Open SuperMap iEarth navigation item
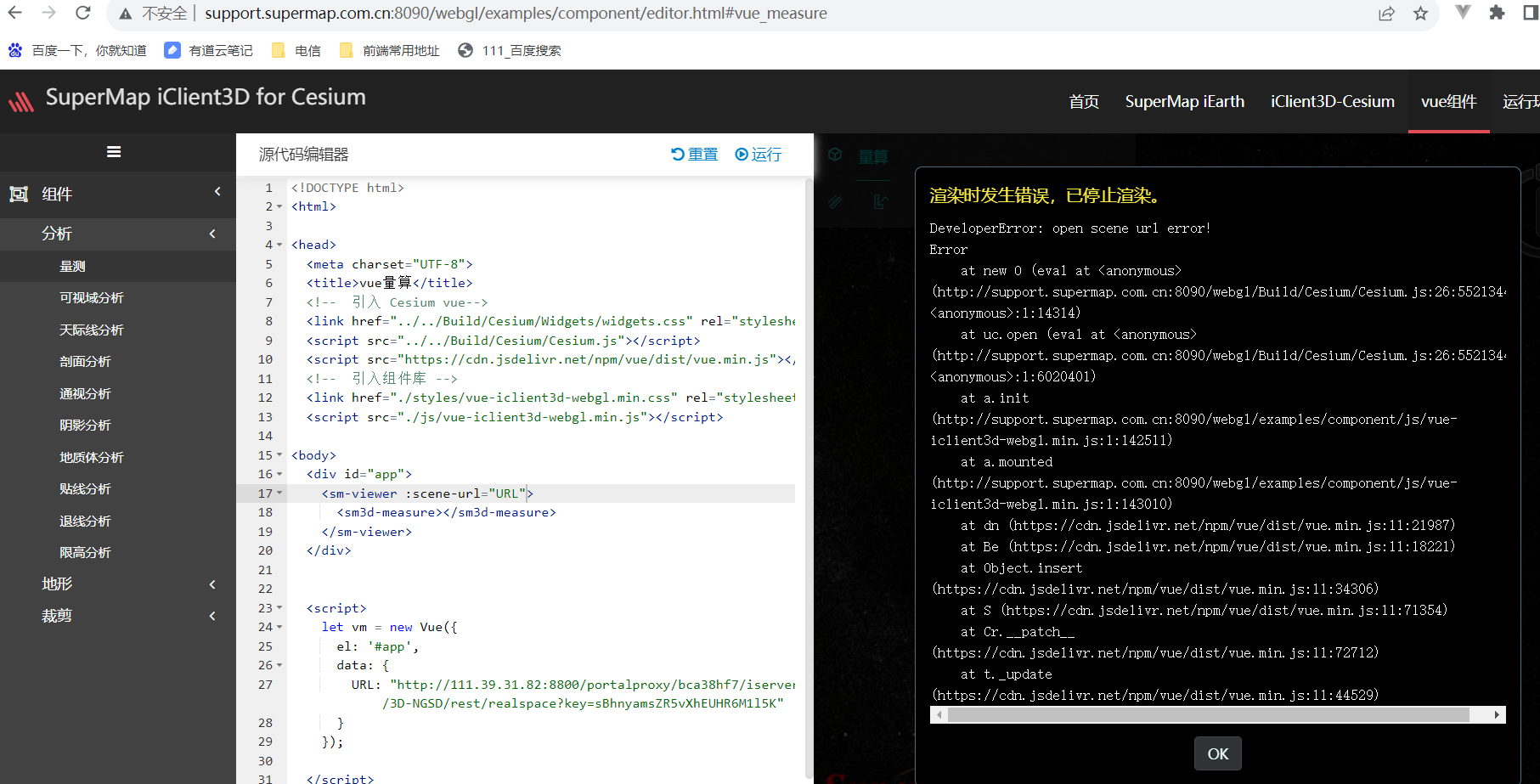The height and width of the screenshot is (784, 1540). pos(1185,102)
